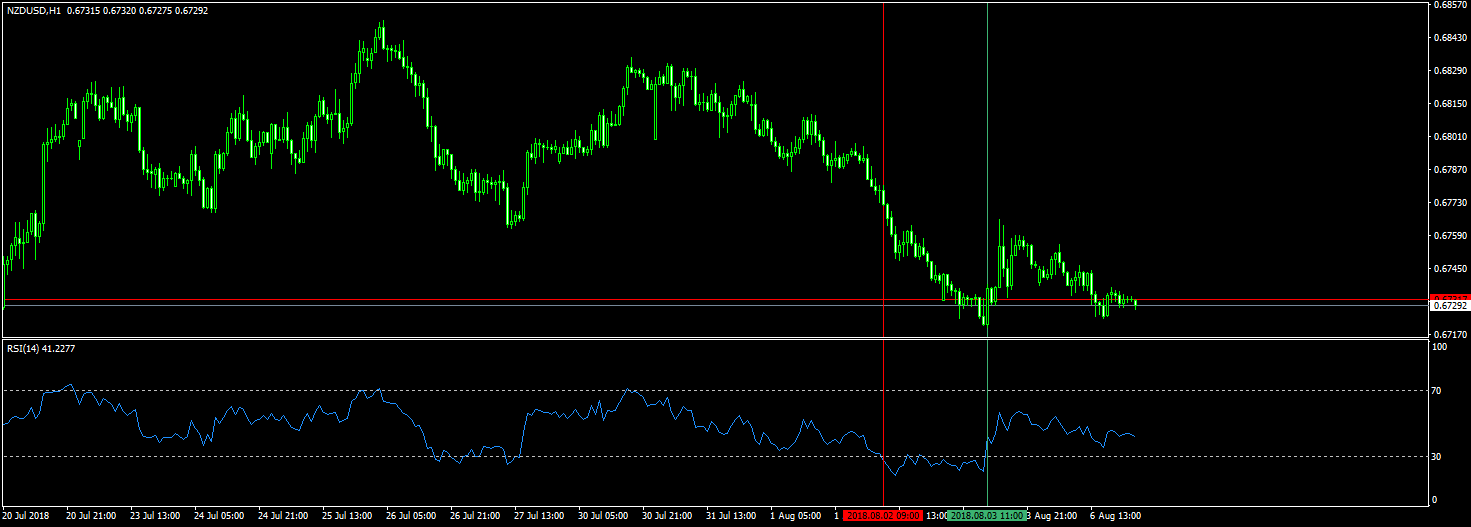Viewport: 1471px width, 527px height.
Task: Click the 27 Jul 13:00 time label
Action: (540, 516)
